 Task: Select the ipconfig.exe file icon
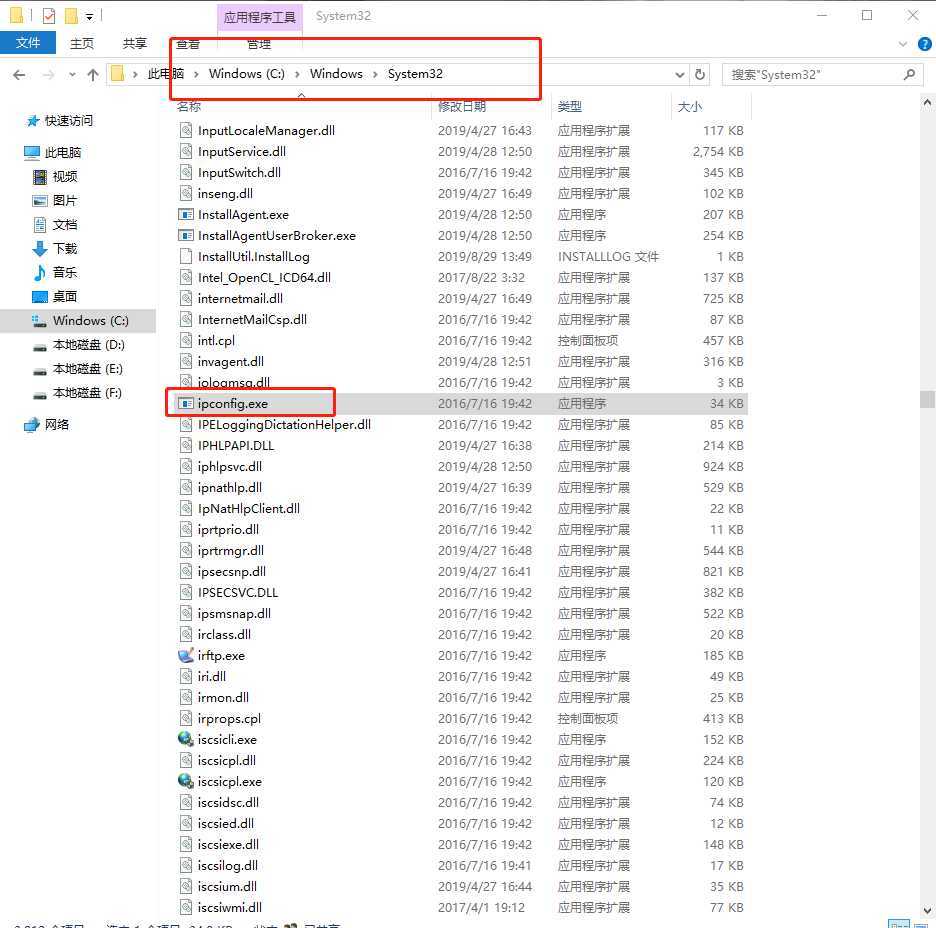pyautogui.click(x=186, y=404)
